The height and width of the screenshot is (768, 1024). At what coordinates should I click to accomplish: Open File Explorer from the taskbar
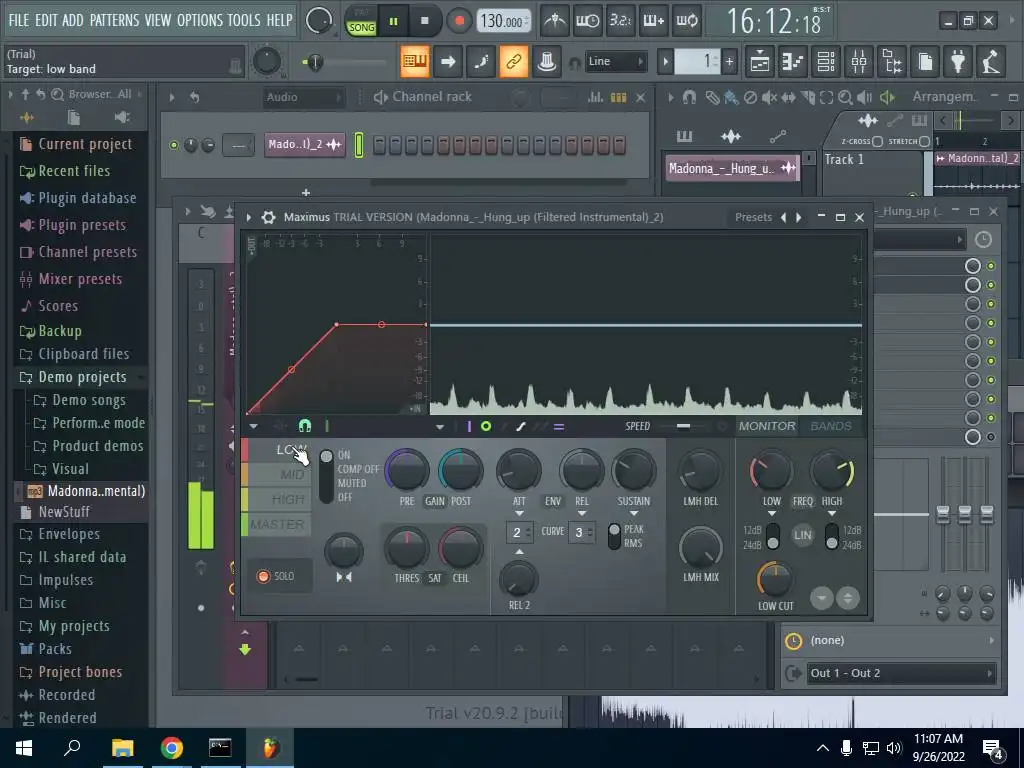(122, 748)
